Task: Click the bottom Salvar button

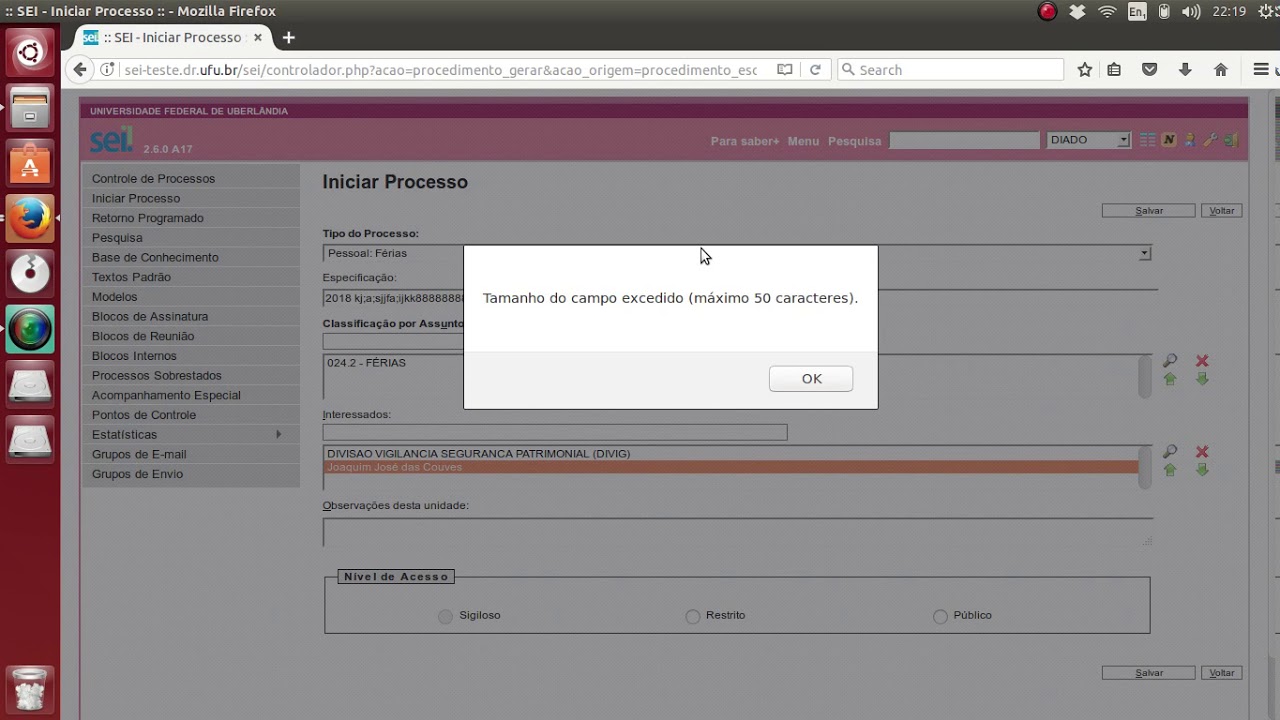Action: tap(1149, 673)
